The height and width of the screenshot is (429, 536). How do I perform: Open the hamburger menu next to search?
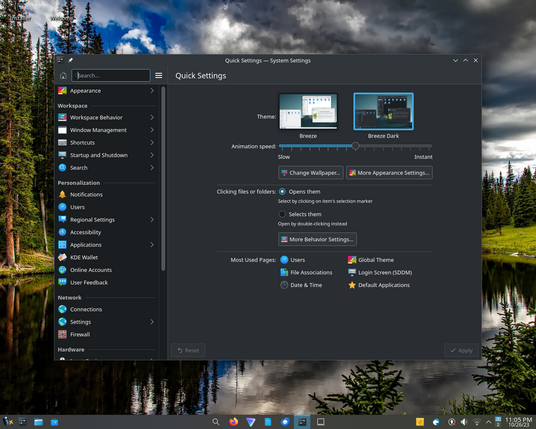159,76
